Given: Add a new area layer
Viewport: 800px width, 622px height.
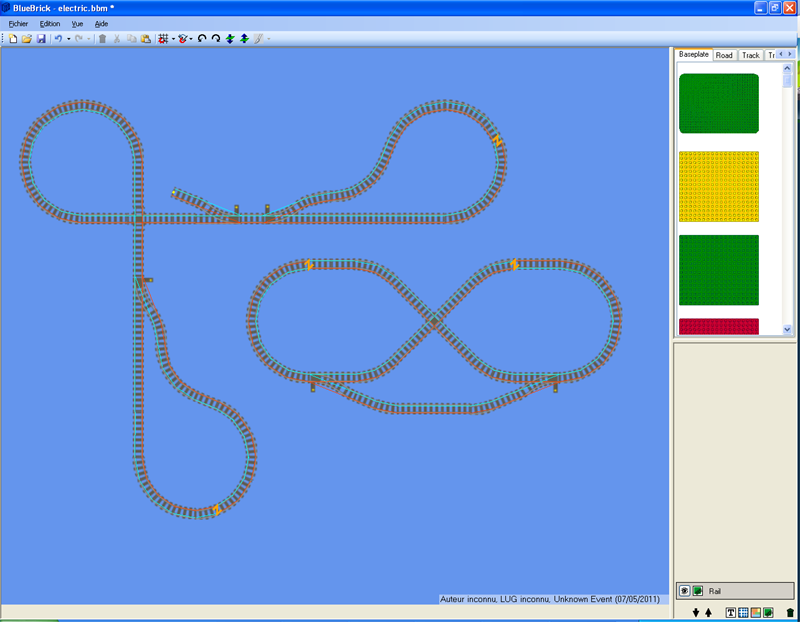Looking at the screenshot, I should coord(754,612).
